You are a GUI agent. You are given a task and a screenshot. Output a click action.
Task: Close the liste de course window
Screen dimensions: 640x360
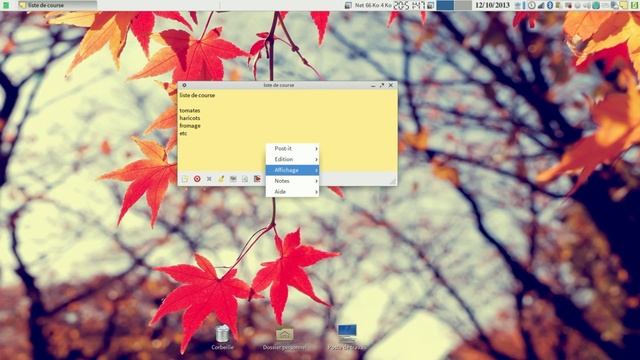[391, 85]
